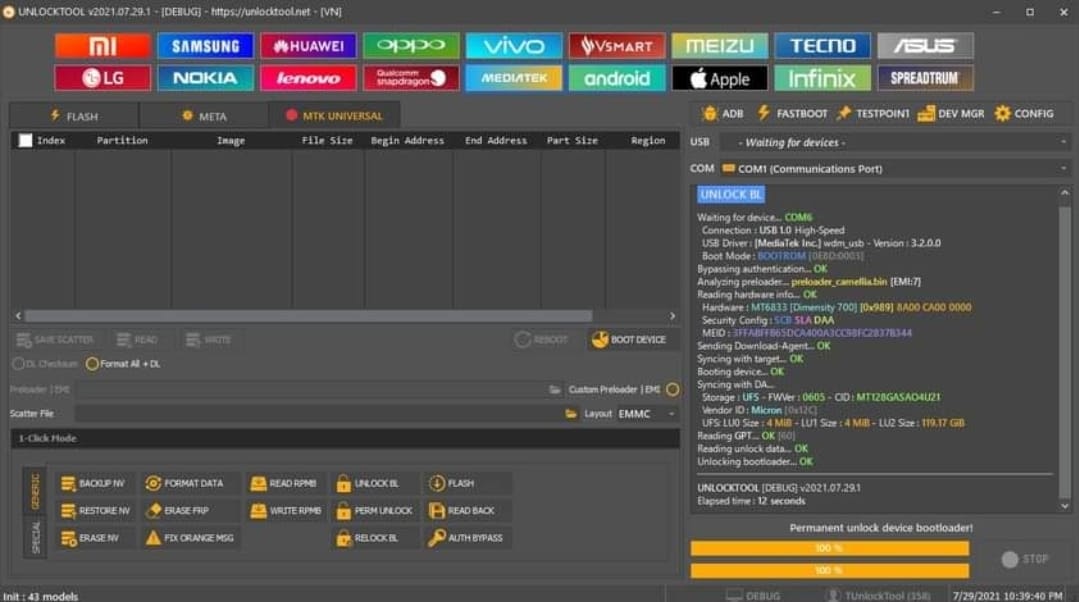1079x602 pixels.
Task: Select the Vivo brand tile
Action: (514, 46)
